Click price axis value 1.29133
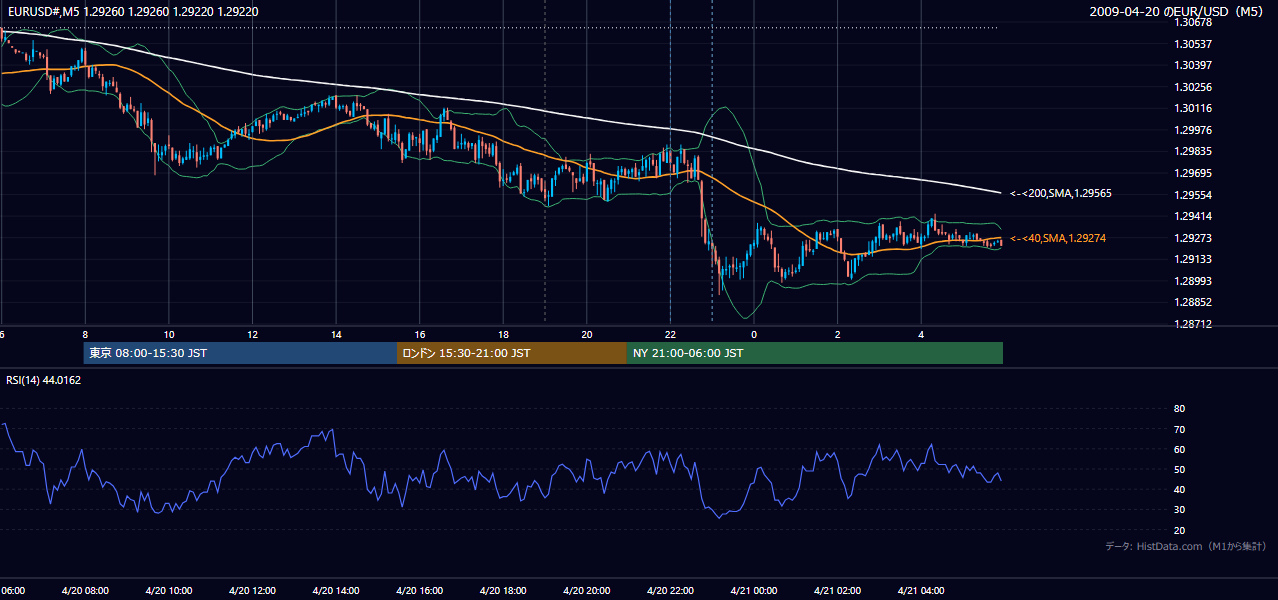The height and width of the screenshot is (600, 1278). [1193, 259]
